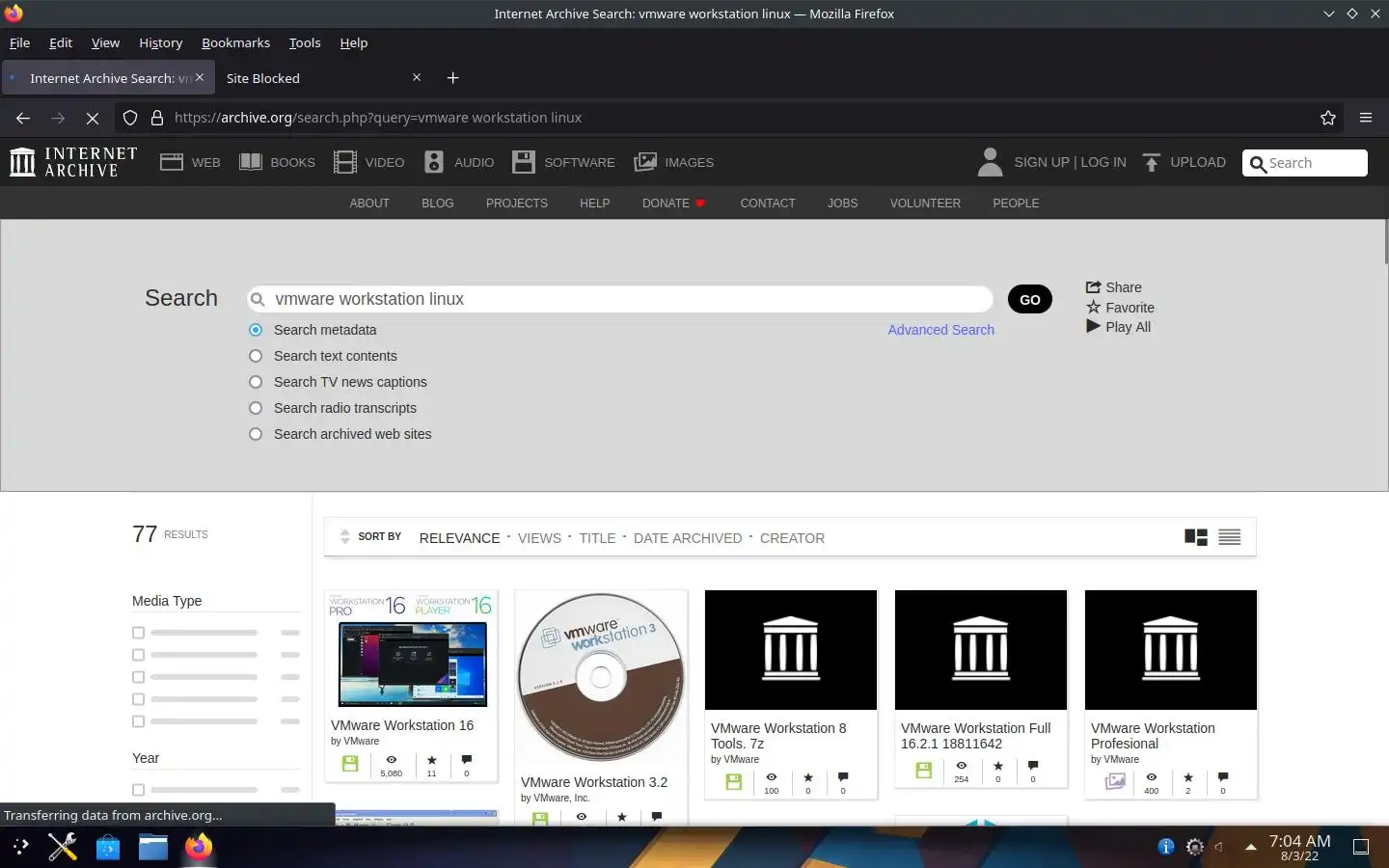The height and width of the screenshot is (868, 1389).
Task: Sort results by TITLE
Action: (597, 538)
